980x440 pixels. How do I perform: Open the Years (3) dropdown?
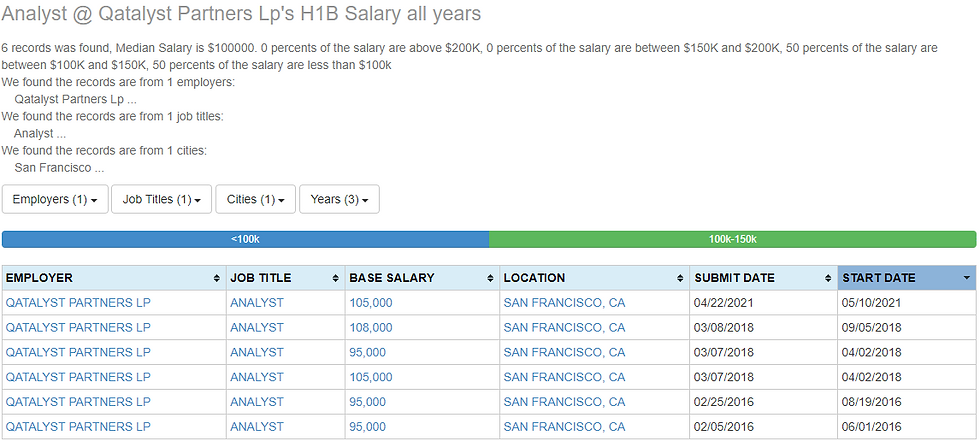click(x=339, y=199)
